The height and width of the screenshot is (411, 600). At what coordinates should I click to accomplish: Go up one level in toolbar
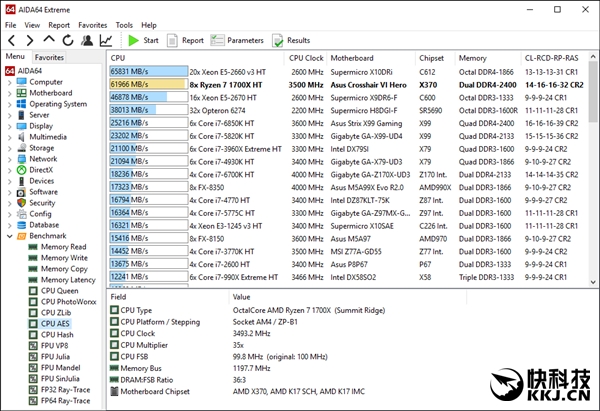coord(49,39)
